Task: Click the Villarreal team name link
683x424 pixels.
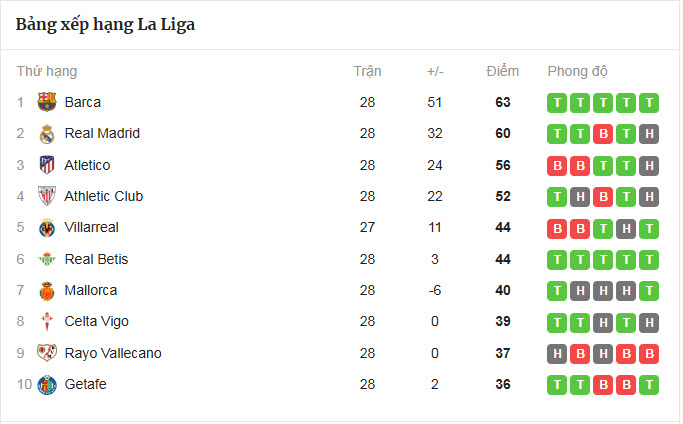Action: point(91,228)
